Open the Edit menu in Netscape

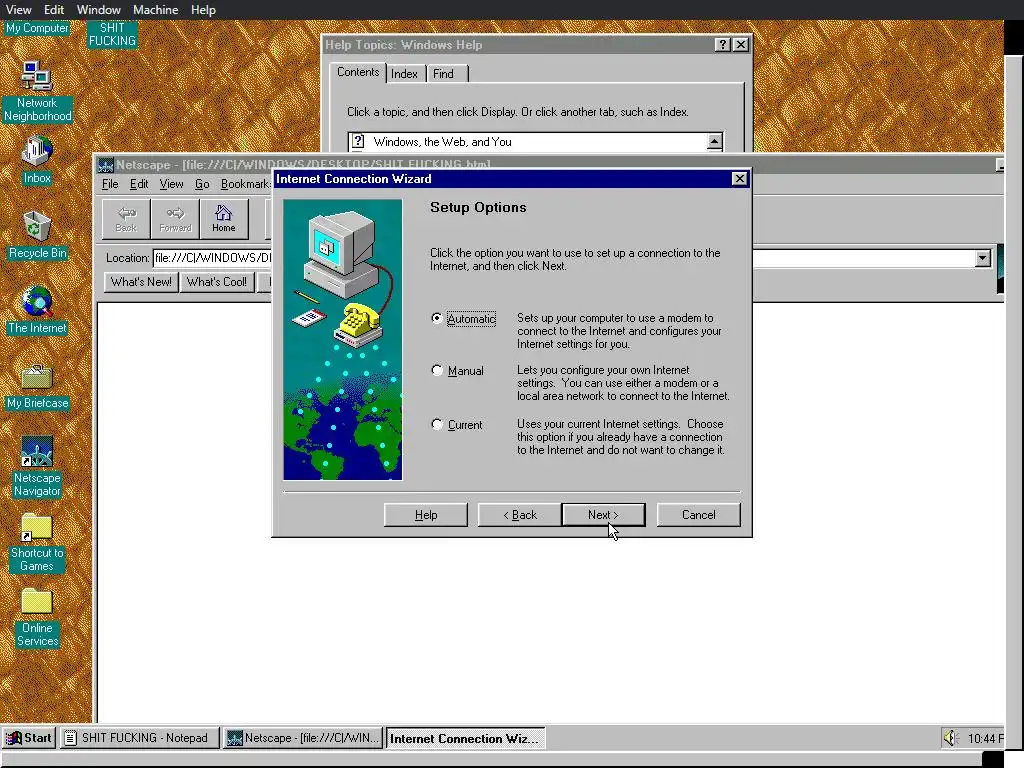point(138,184)
